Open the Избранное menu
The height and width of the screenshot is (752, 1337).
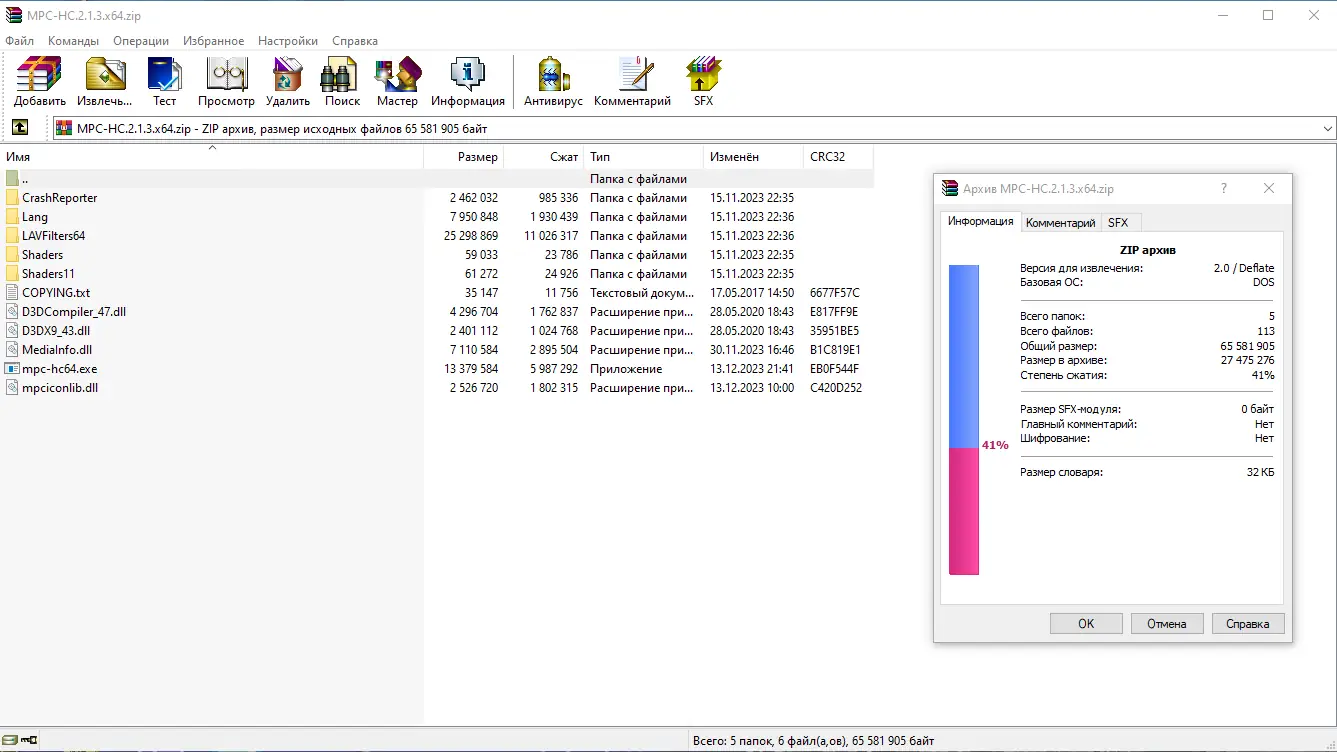(213, 41)
